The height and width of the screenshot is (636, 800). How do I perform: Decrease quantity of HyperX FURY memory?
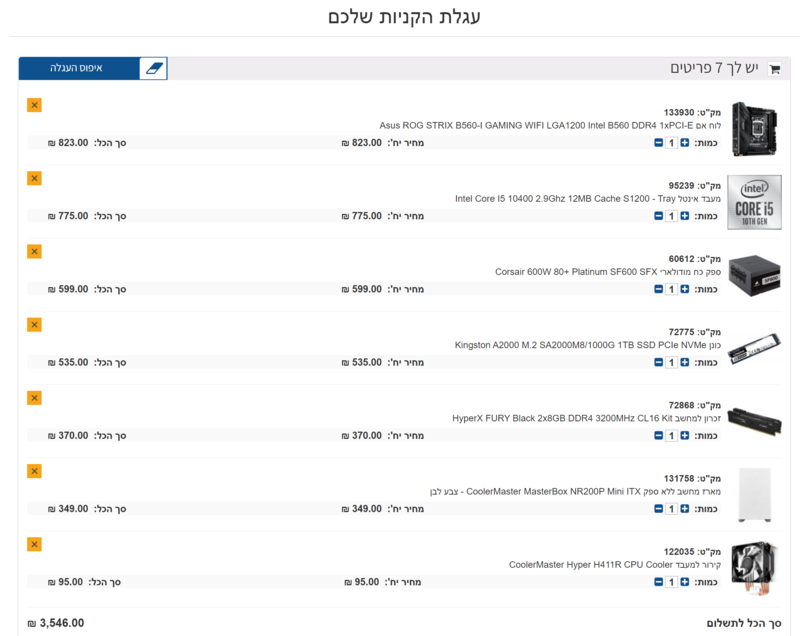point(659,436)
